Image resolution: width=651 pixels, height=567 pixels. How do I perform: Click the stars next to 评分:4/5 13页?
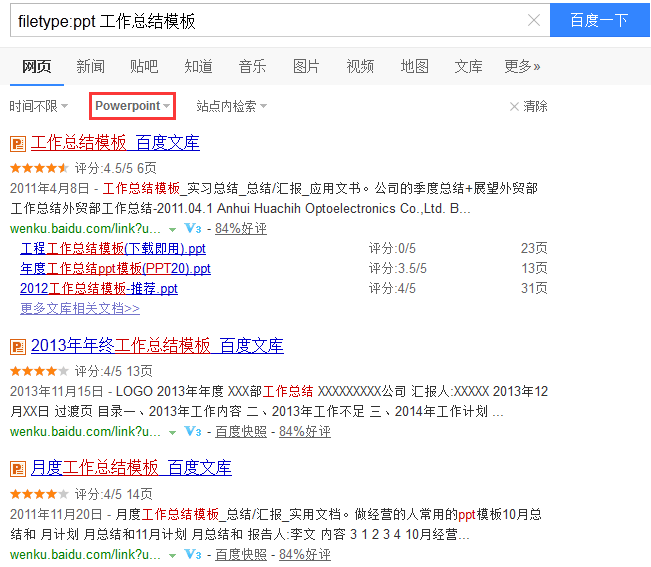pyautogui.click(x=39, y=371)
